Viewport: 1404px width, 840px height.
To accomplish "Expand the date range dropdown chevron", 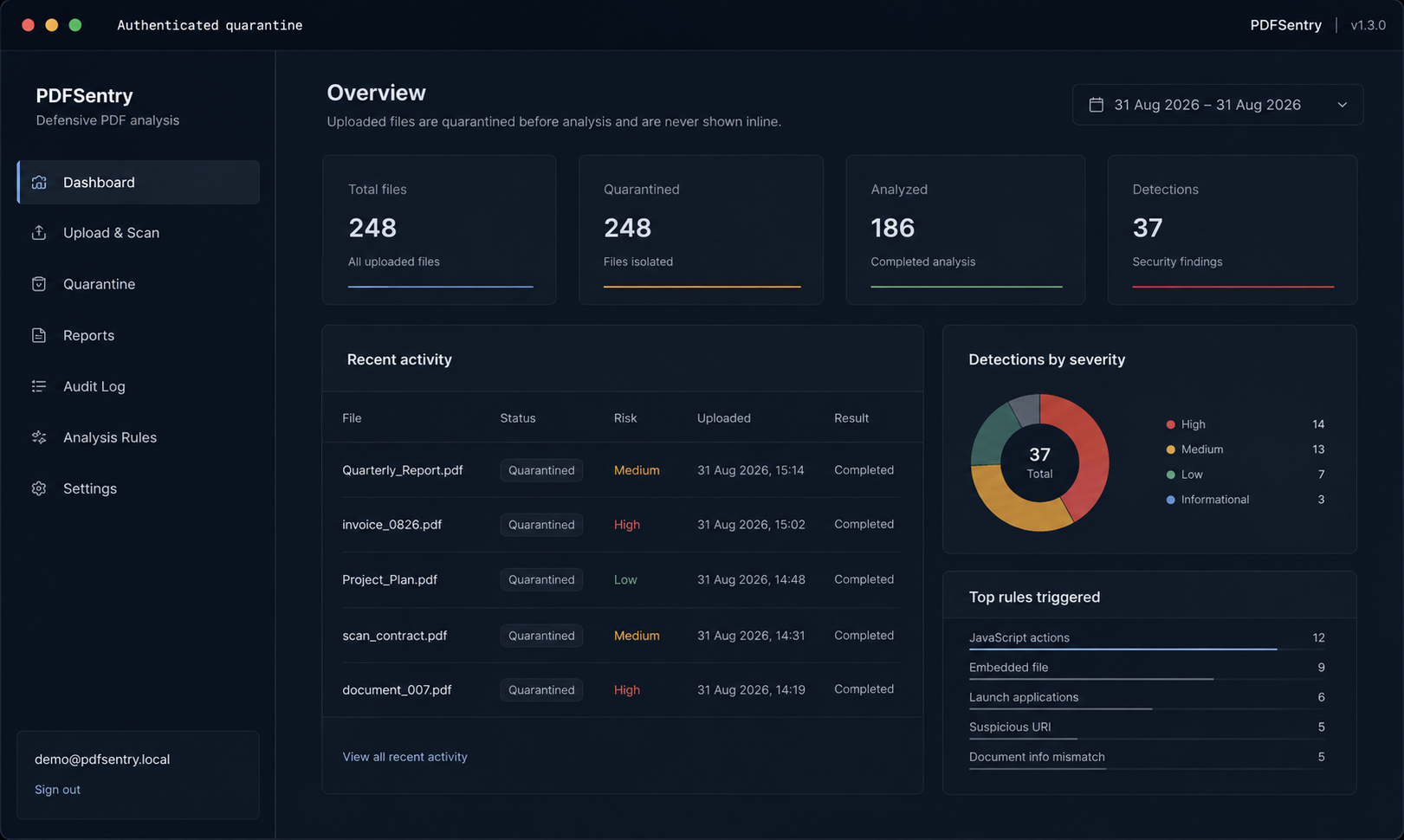I will click(1342, 105).
